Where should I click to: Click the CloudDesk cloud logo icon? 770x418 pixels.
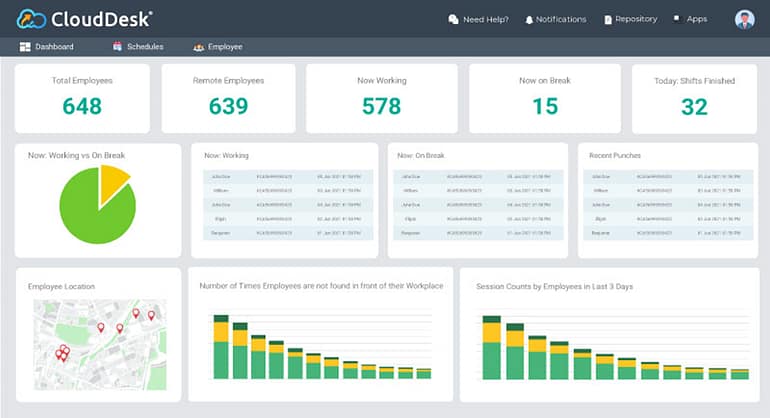30,19
